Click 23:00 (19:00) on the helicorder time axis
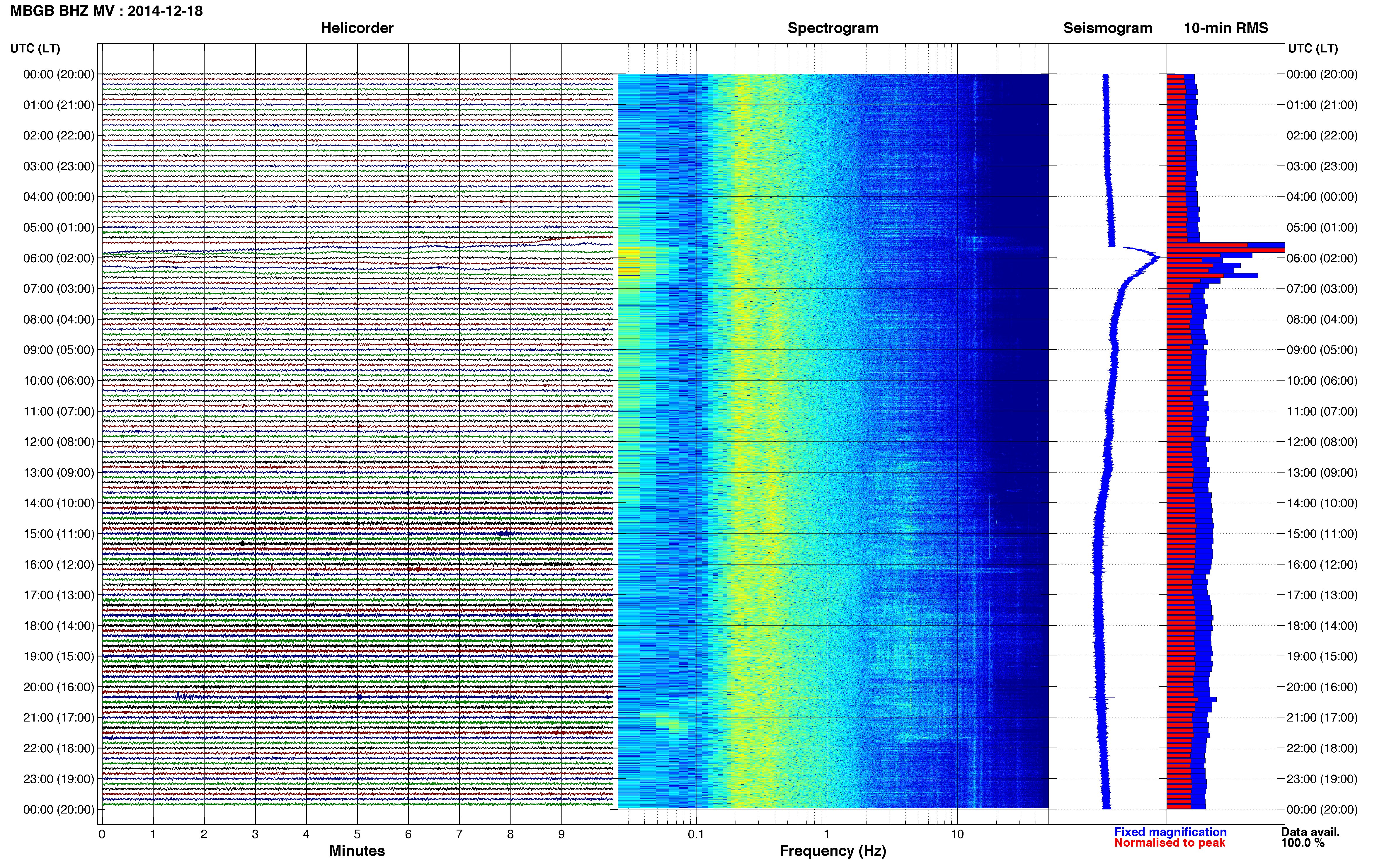 pyautogui.click(x=59, y=779)
